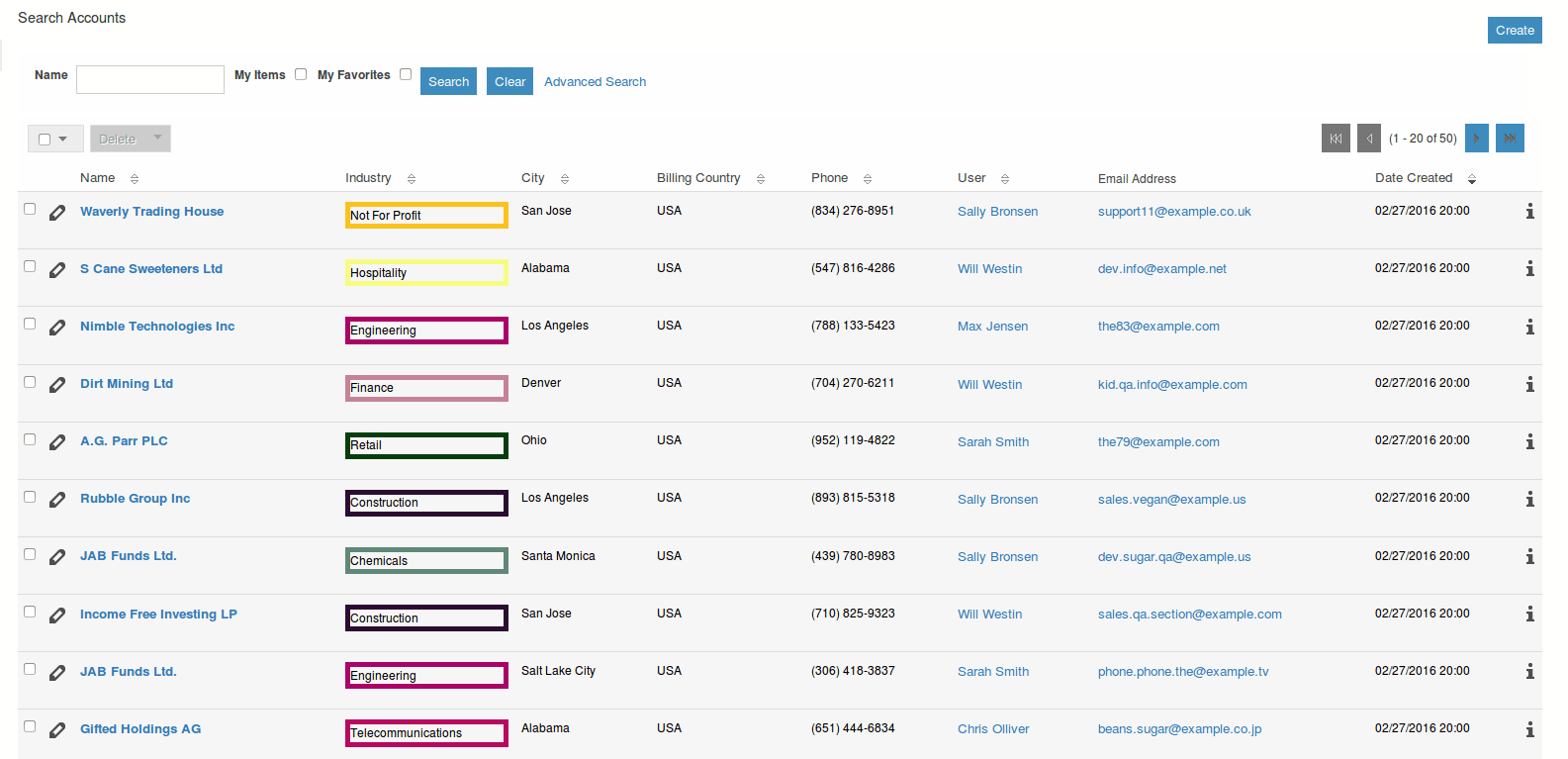Open Advanced Search
This screenshot has height=759, width=1568.
[x=595, y=82]
